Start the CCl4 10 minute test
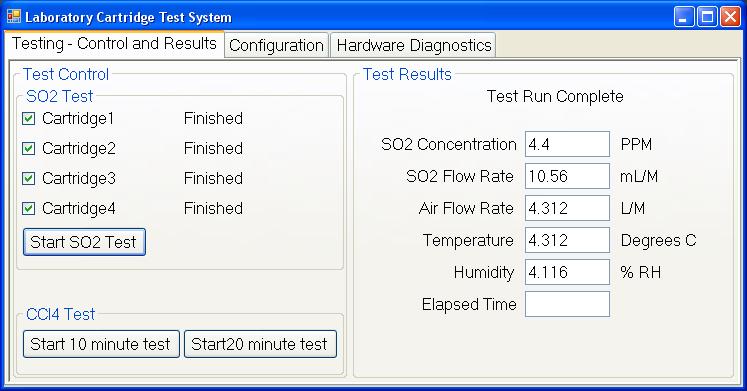The width and height of the screenshot is (747, 391). click(x=101, y=344)
